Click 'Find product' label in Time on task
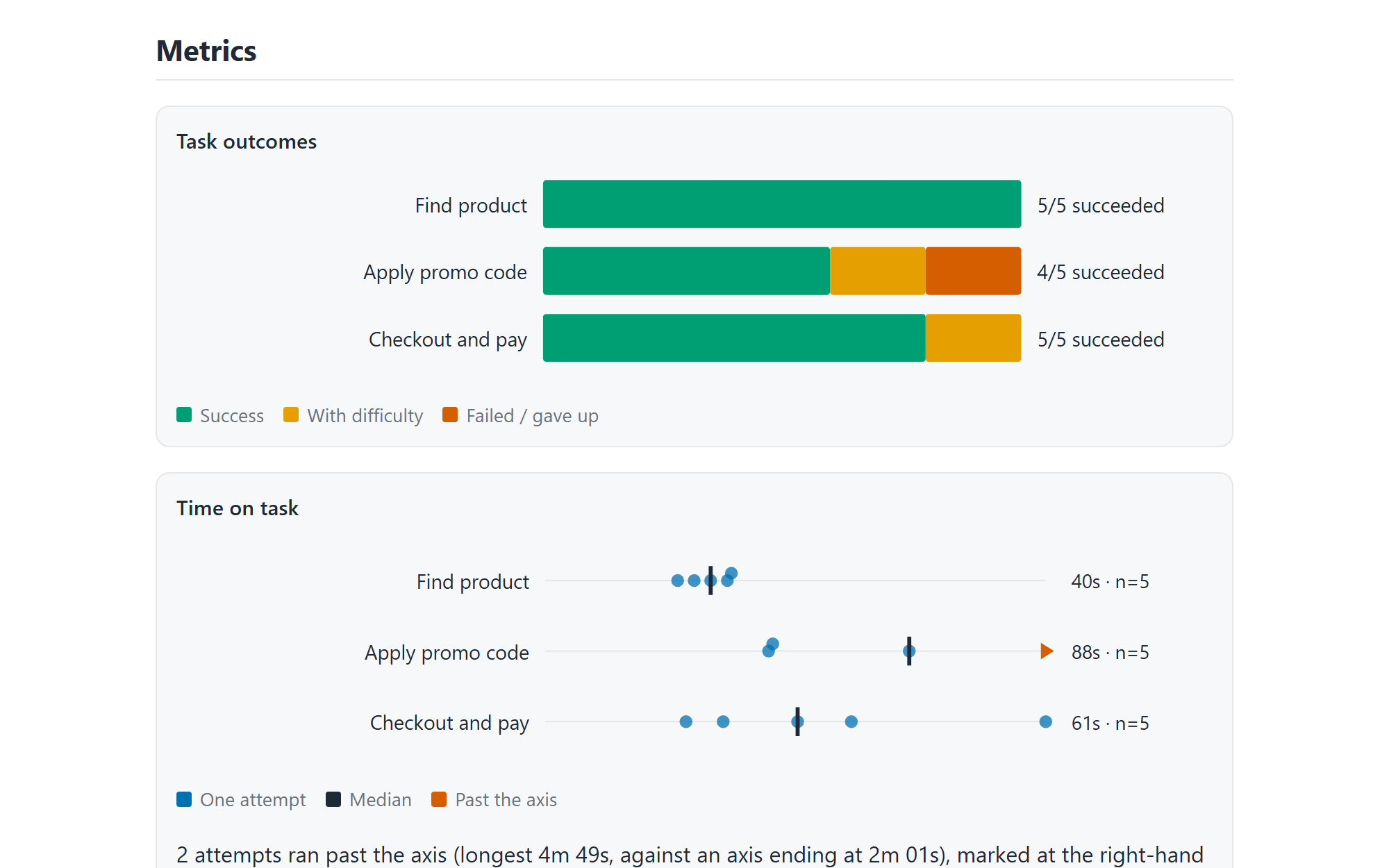 click(473, 582)
